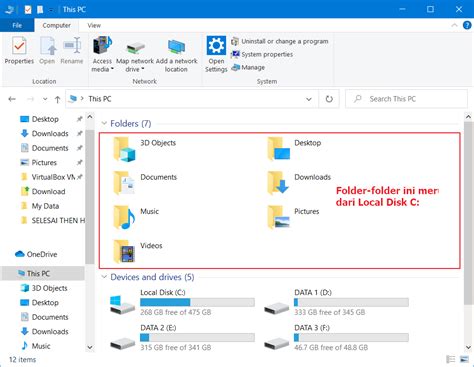Select the 3D Objects folder icon
This screenshot has width=474, height=367.
coord(124,149)
